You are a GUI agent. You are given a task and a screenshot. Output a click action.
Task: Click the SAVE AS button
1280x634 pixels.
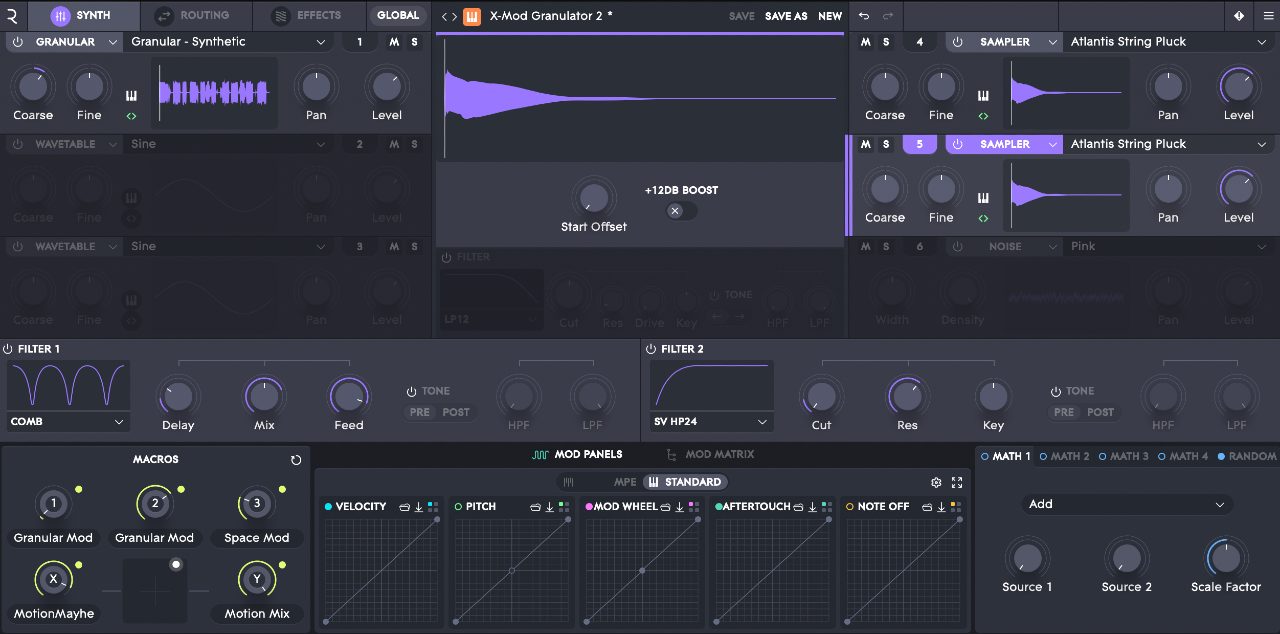click(x=786, y=16)
